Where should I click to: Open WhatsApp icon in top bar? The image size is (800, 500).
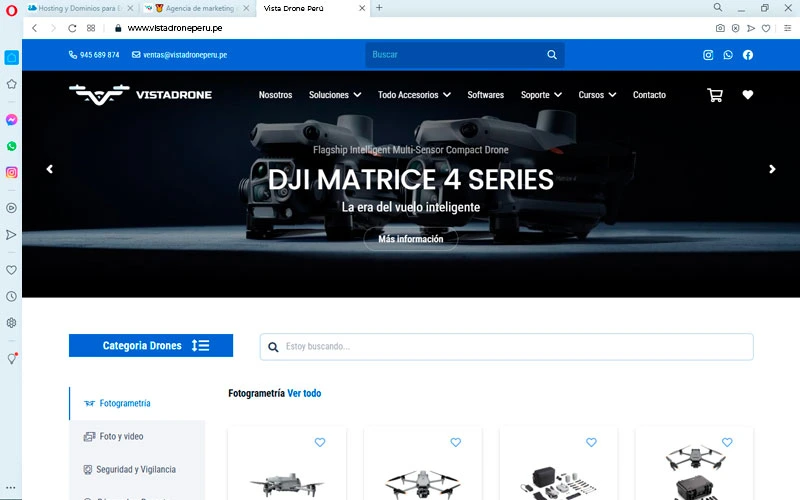pyautogui.click(x=728, y=55)
